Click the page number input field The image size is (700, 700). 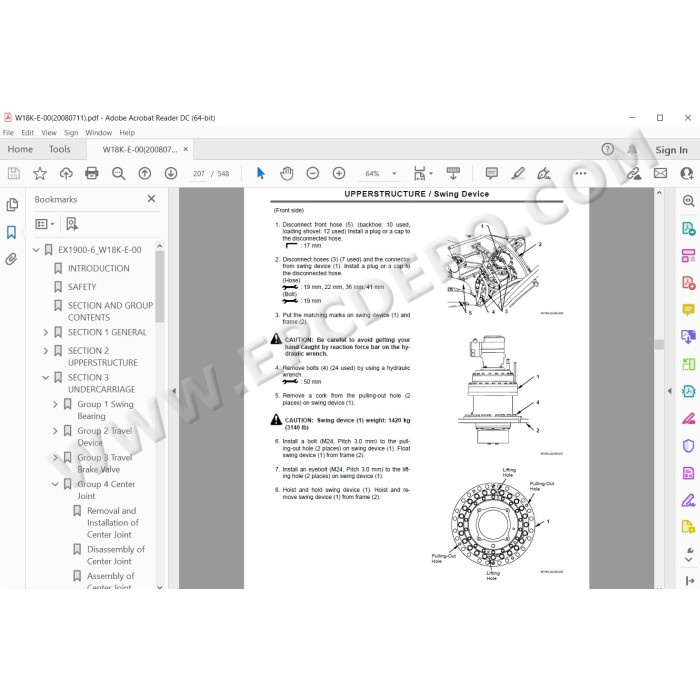pyautogui.click(x=199, y=174)
